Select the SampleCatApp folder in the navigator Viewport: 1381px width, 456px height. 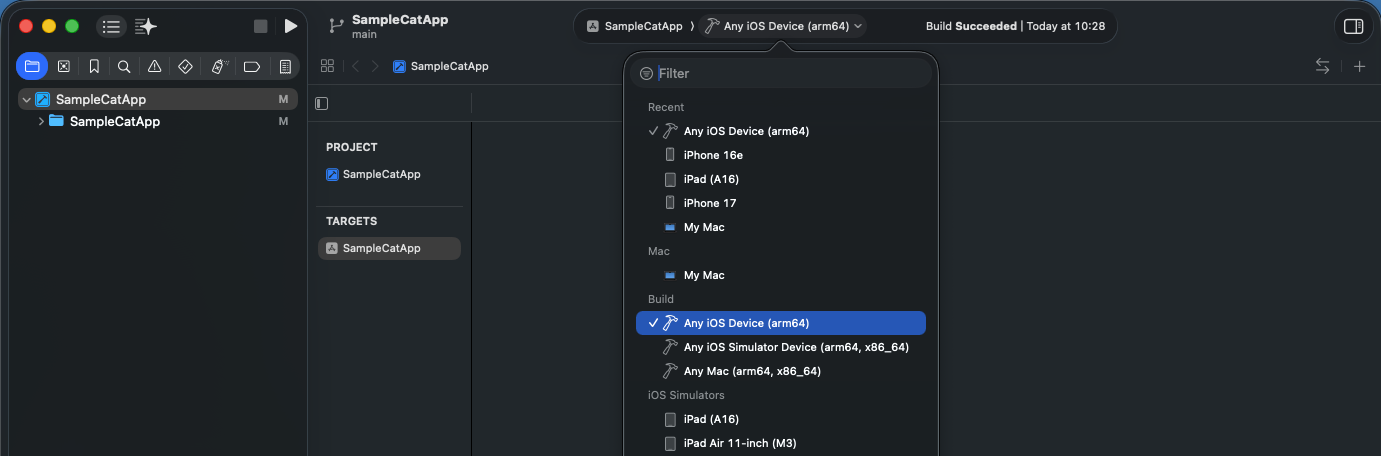[115, 121]
